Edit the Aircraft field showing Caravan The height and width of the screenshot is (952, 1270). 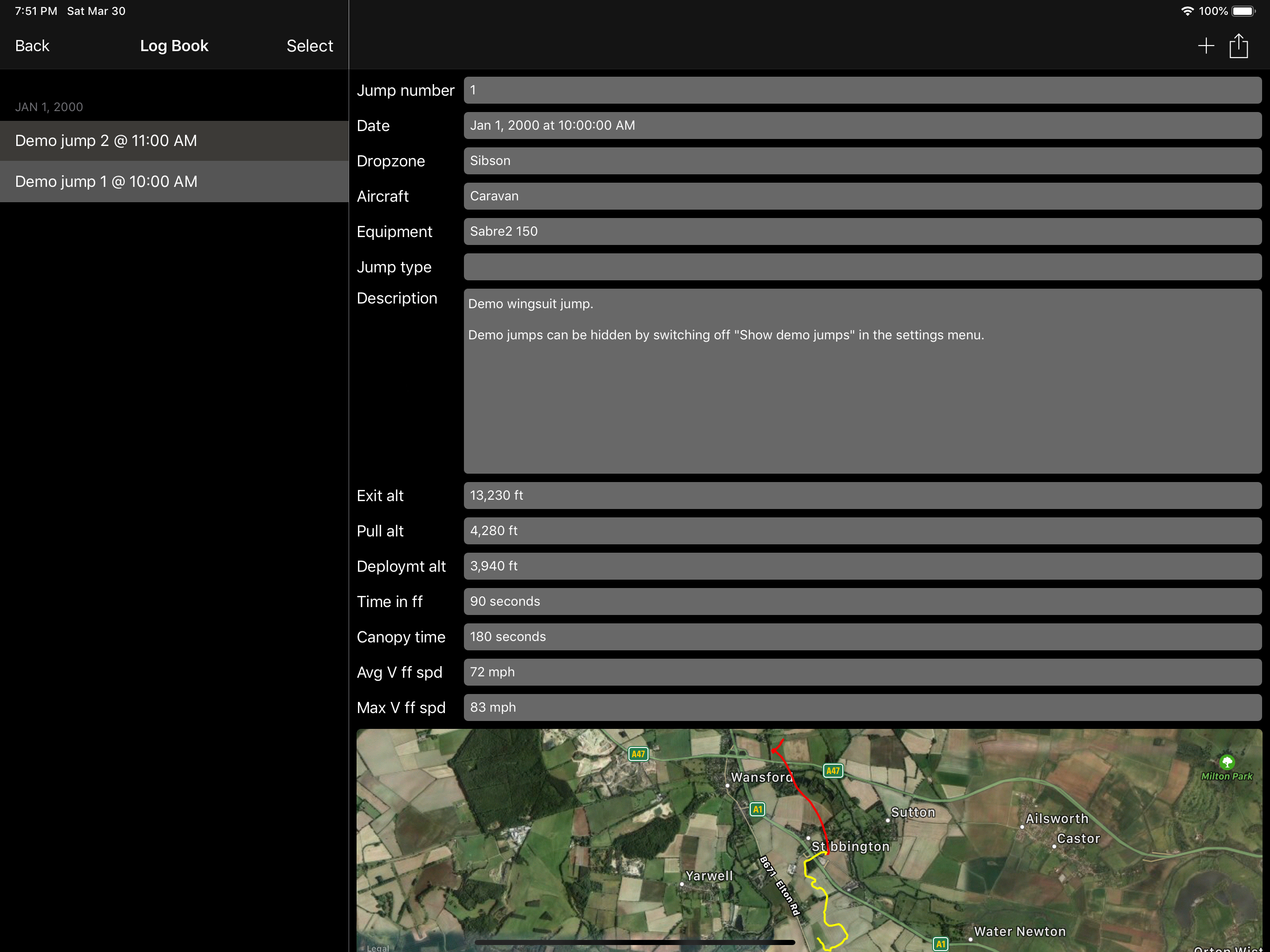[862, 196]
